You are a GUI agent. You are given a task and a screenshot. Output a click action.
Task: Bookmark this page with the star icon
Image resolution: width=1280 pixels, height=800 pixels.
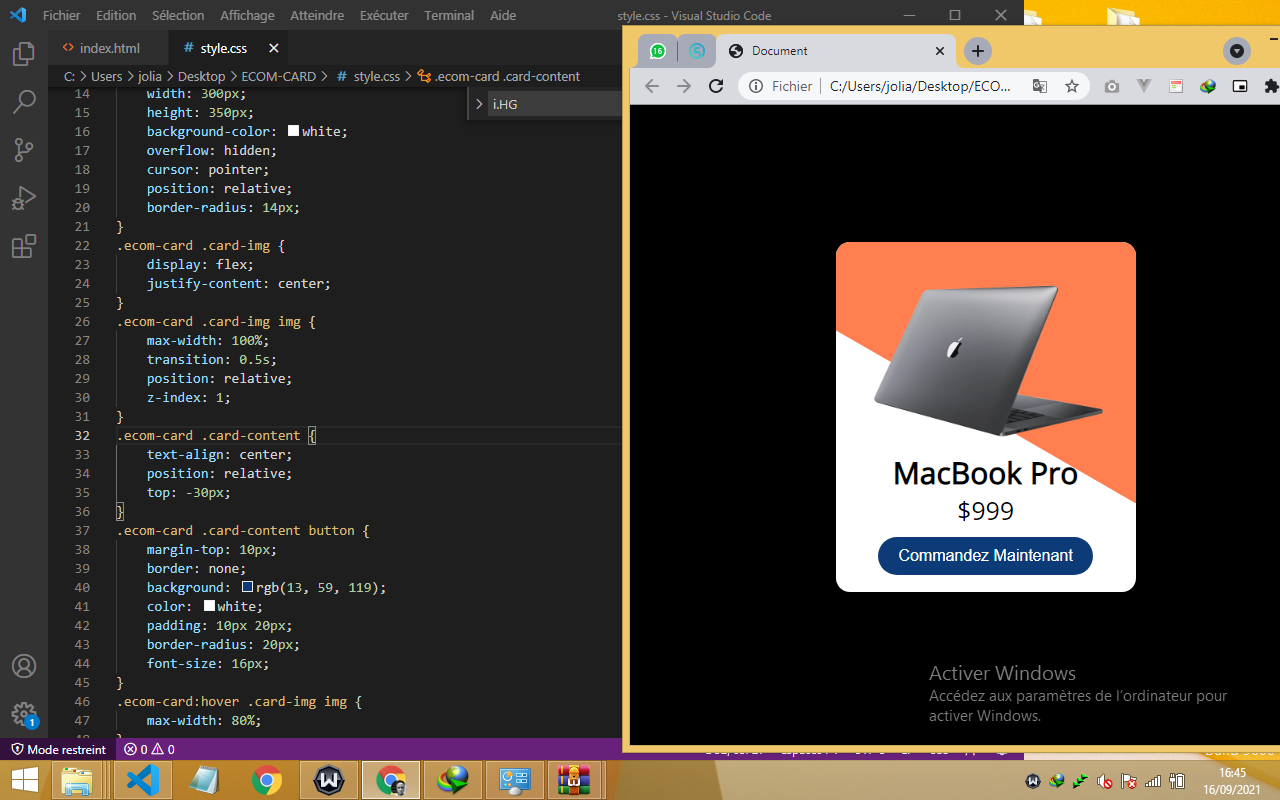coord(1072,86)
